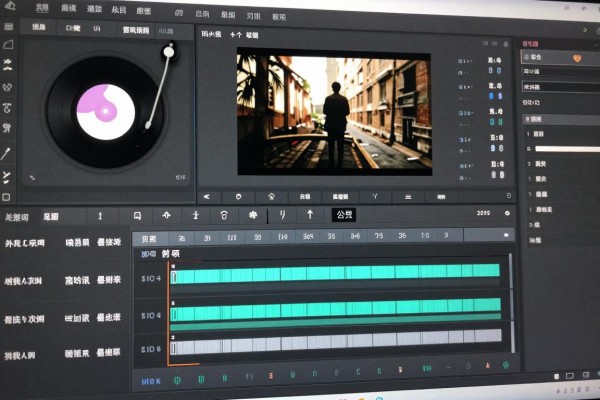The image size is (600, 400).
Task: Click the 2200 value in timeline toolbar
Action: tap(483, 213)
